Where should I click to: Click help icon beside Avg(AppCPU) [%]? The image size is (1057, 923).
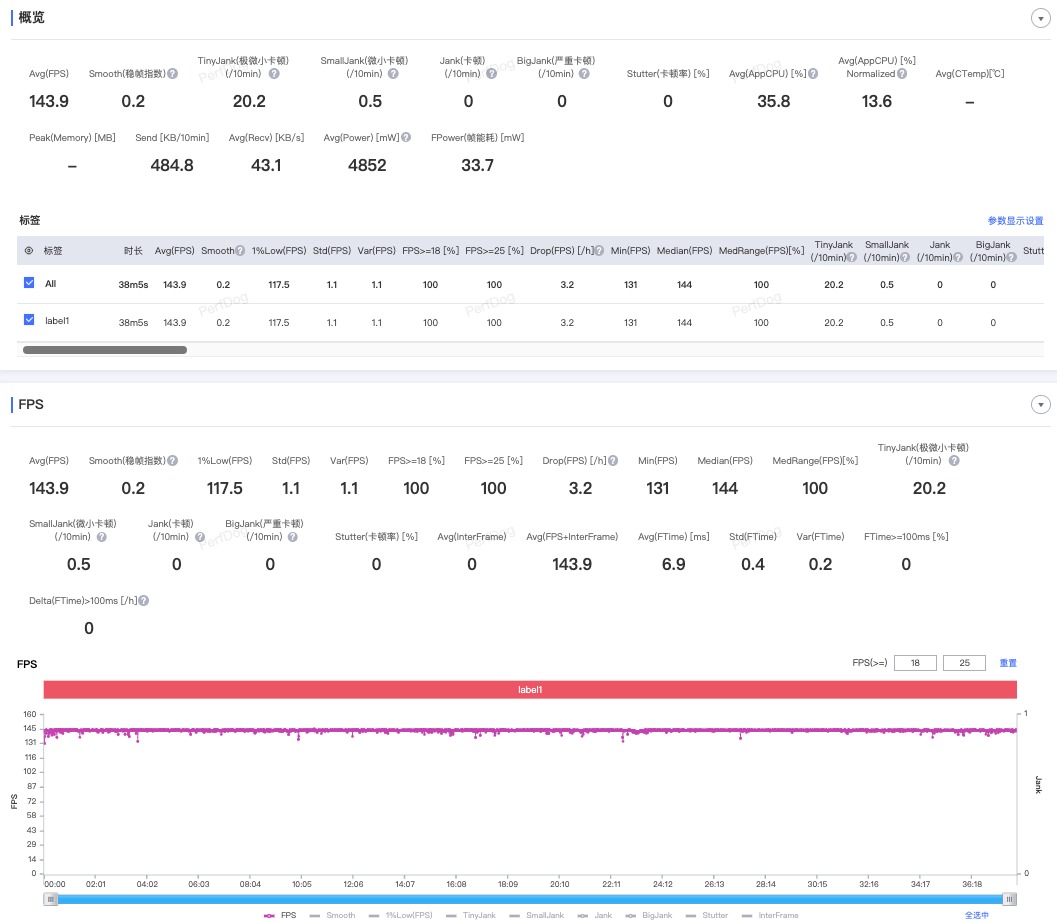click(x=813, y=73)
